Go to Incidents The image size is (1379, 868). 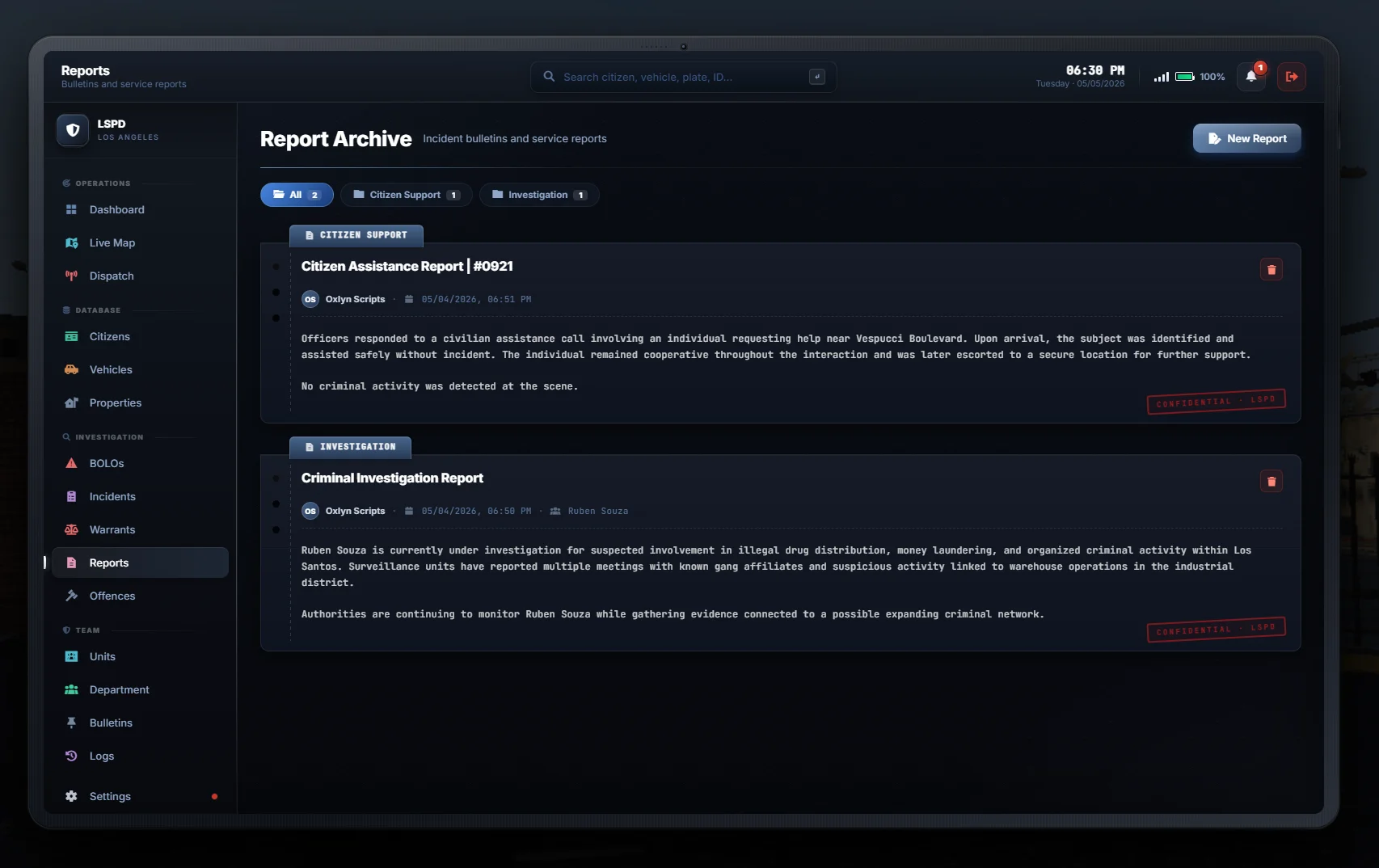tap(140, 496)
